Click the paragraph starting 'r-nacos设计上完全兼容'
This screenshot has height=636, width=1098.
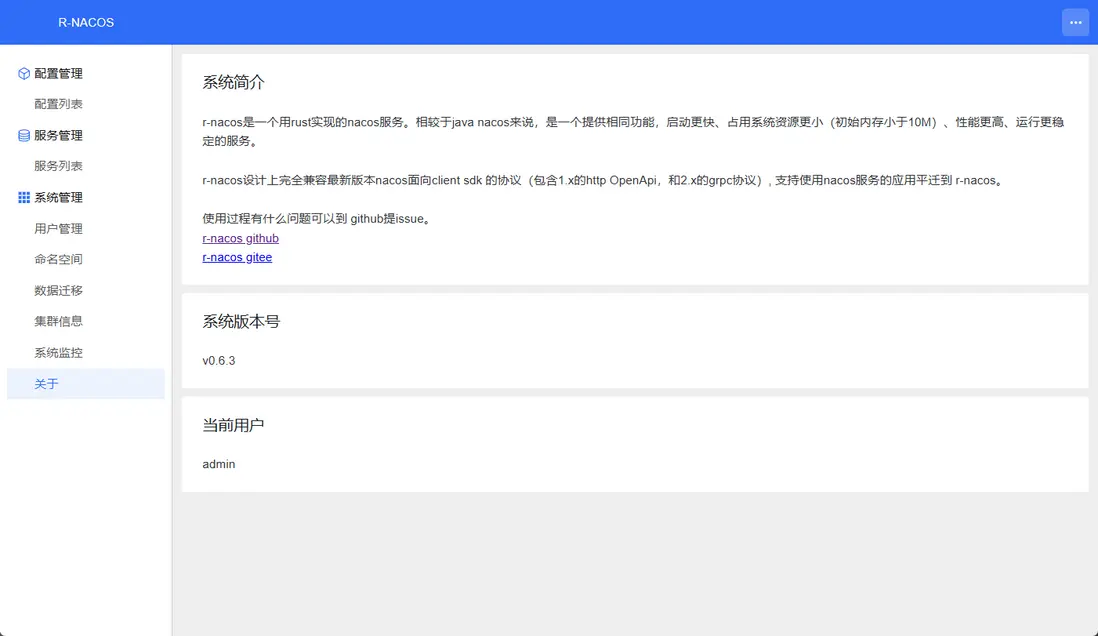(x=604, y=180)
